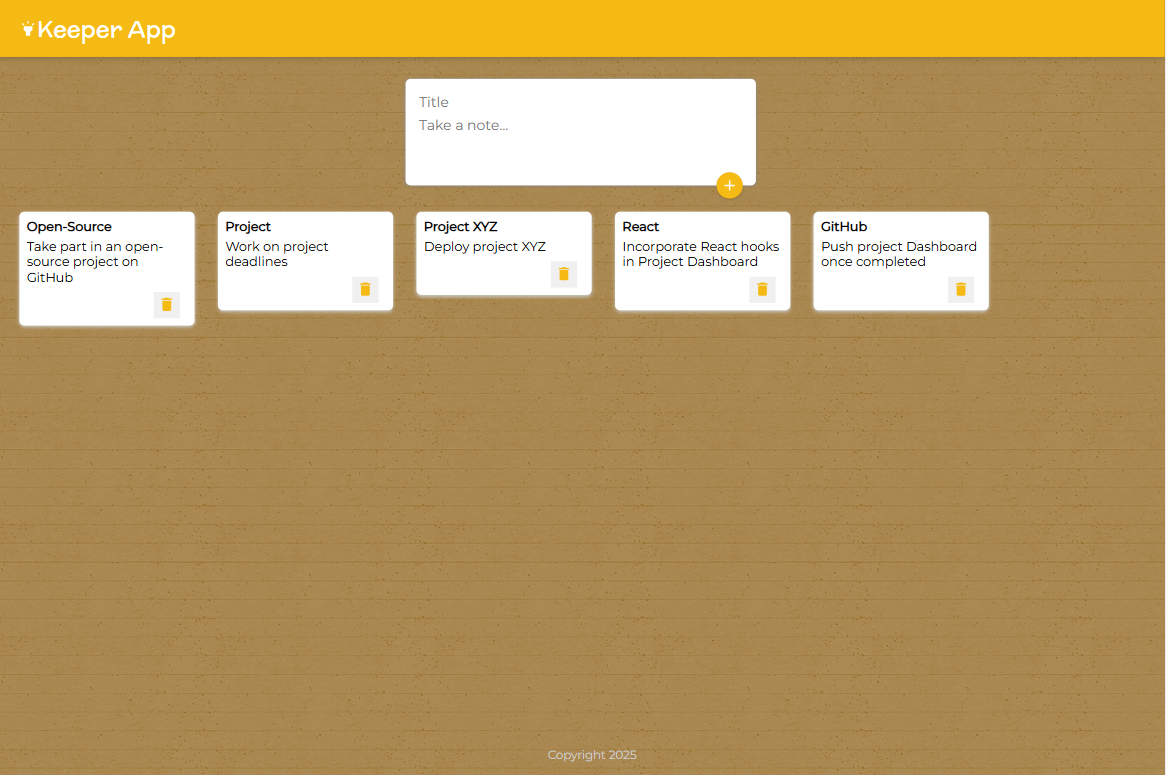Select 'Deploy project XYZ' note content
Image resolution: width=1166 pixels, height=775 pixels.
(485, 247)
